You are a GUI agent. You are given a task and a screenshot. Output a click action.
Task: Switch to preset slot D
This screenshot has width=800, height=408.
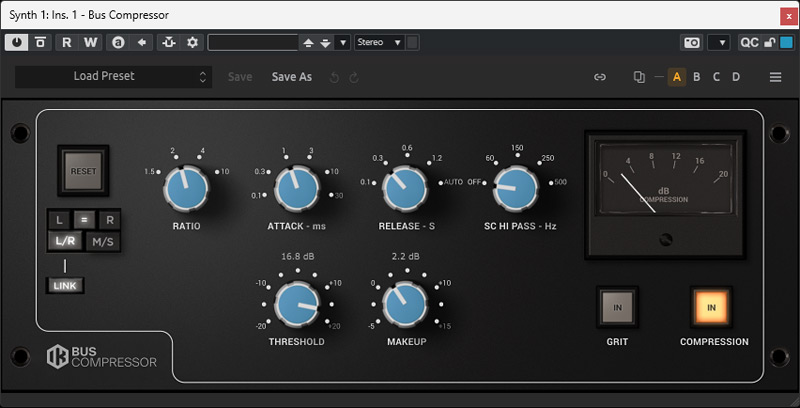[736, 77]
